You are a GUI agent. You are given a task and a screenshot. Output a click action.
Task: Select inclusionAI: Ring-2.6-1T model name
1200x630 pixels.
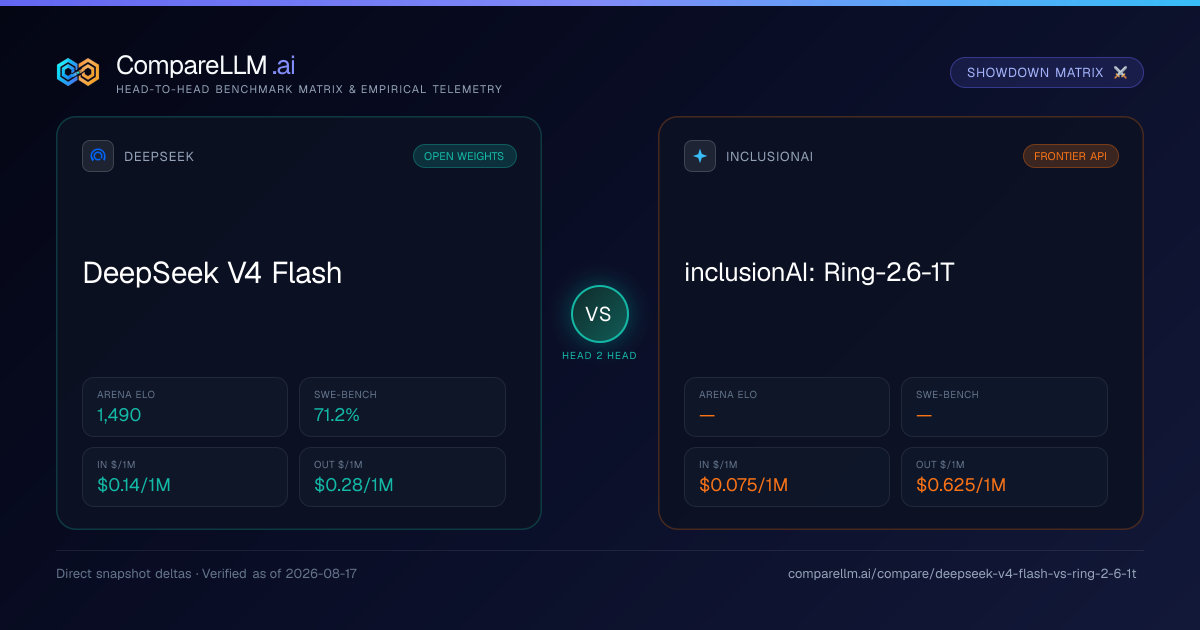(819, 272)
